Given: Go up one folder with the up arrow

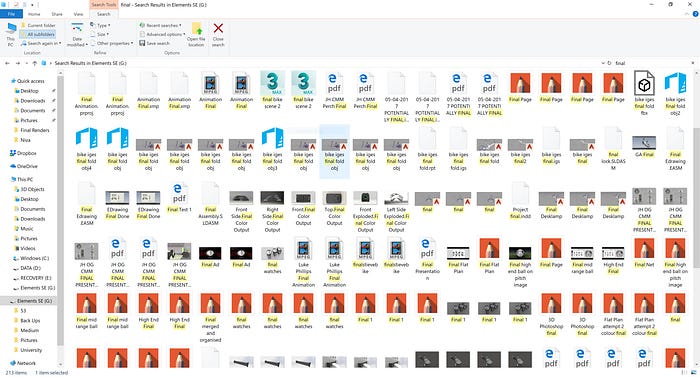Looking at the screenshot, I should click(x=34, y=63).
